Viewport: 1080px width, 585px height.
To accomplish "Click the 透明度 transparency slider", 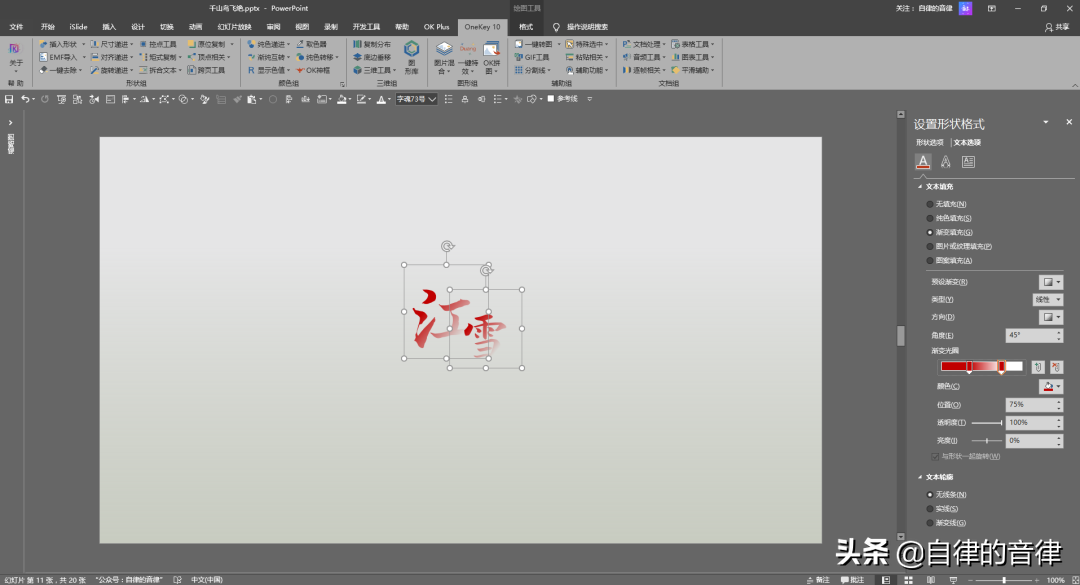I will [x=986, y=423].
